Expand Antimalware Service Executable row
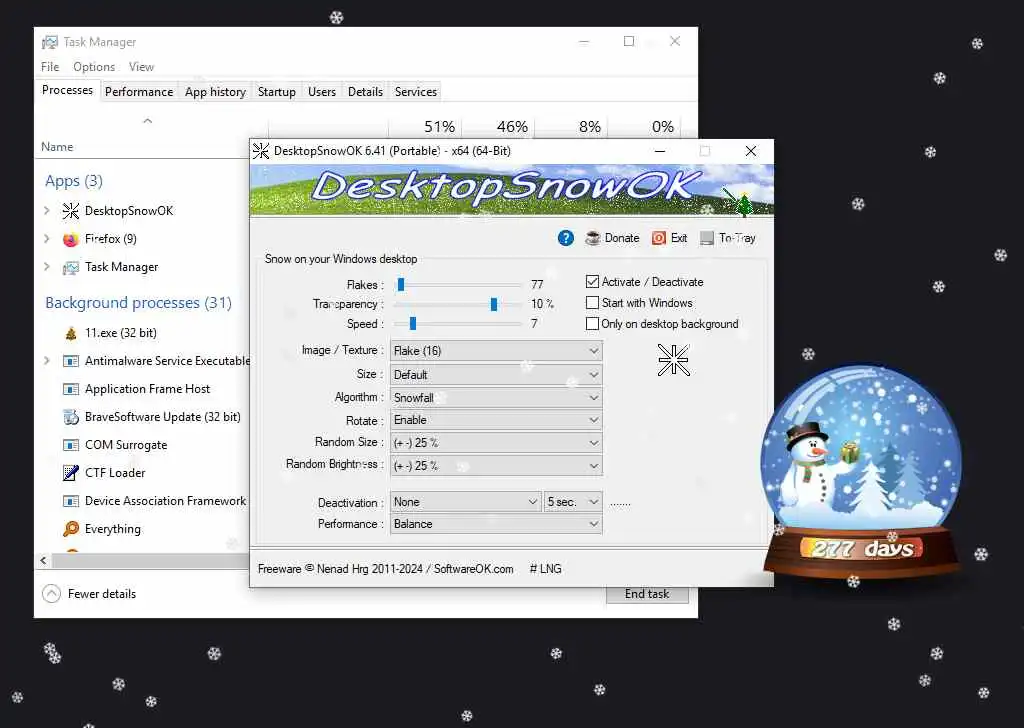The image size is (1024, 728). pos(46,361)
